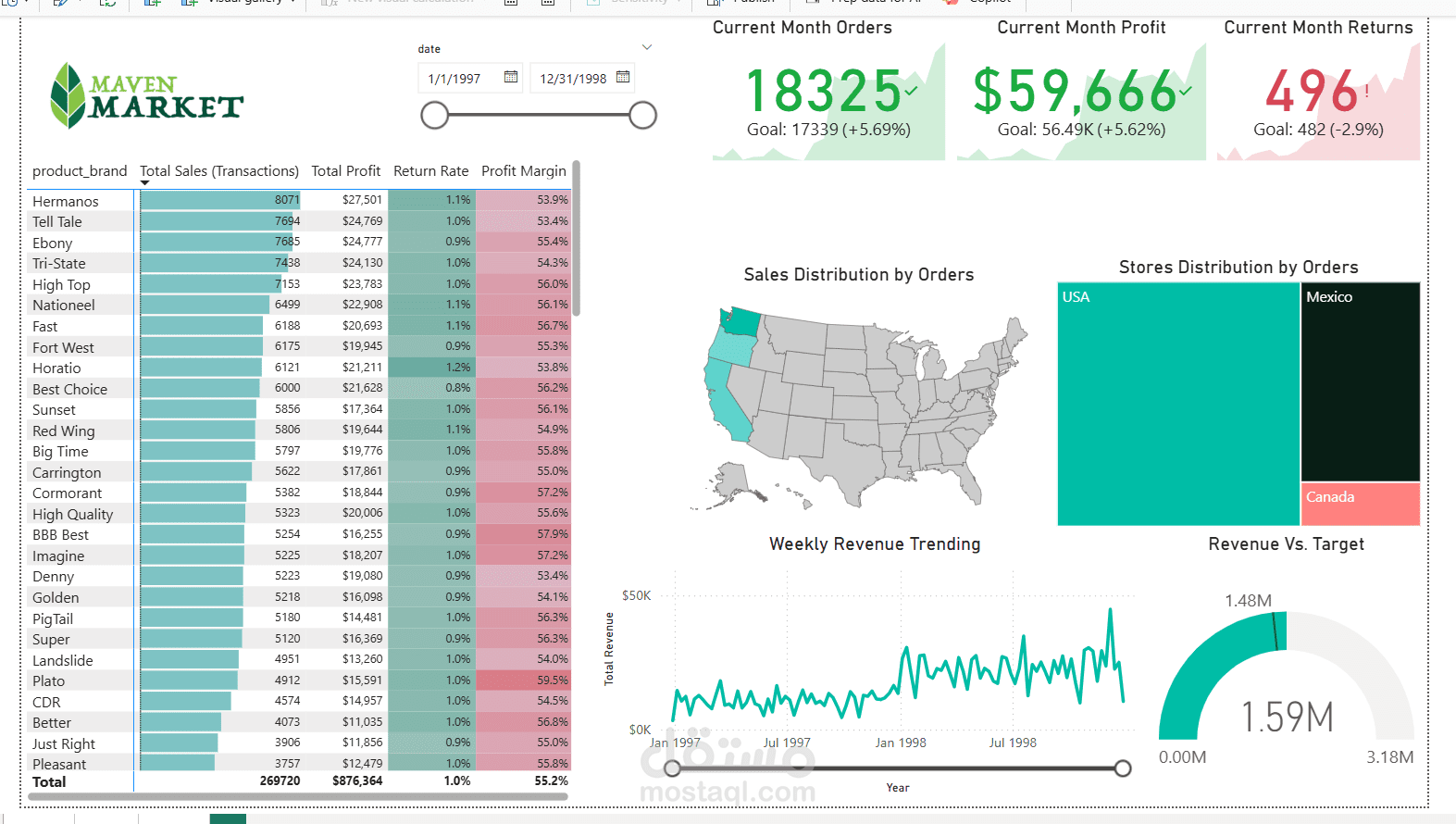This screenshot has width=1456, height=824.
Task: Select the Tri-State brand row
Action: (299, 263)
